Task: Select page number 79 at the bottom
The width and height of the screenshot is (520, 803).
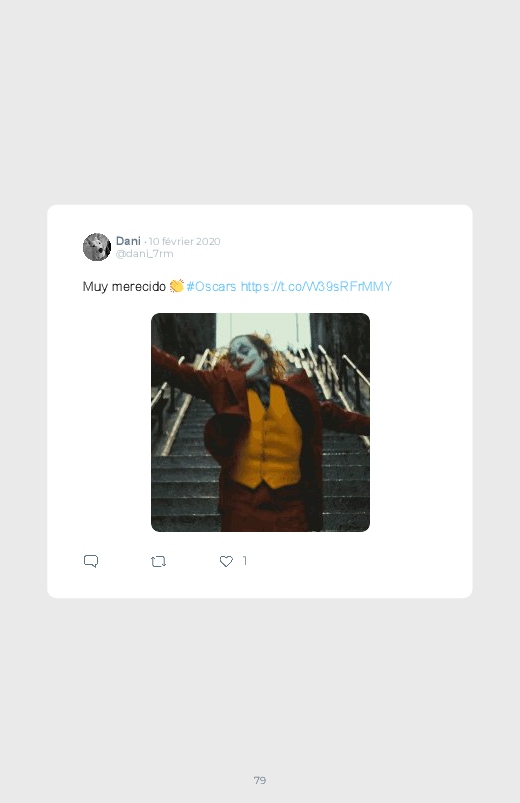Action: pyautogui.click(x=260, y=780)
